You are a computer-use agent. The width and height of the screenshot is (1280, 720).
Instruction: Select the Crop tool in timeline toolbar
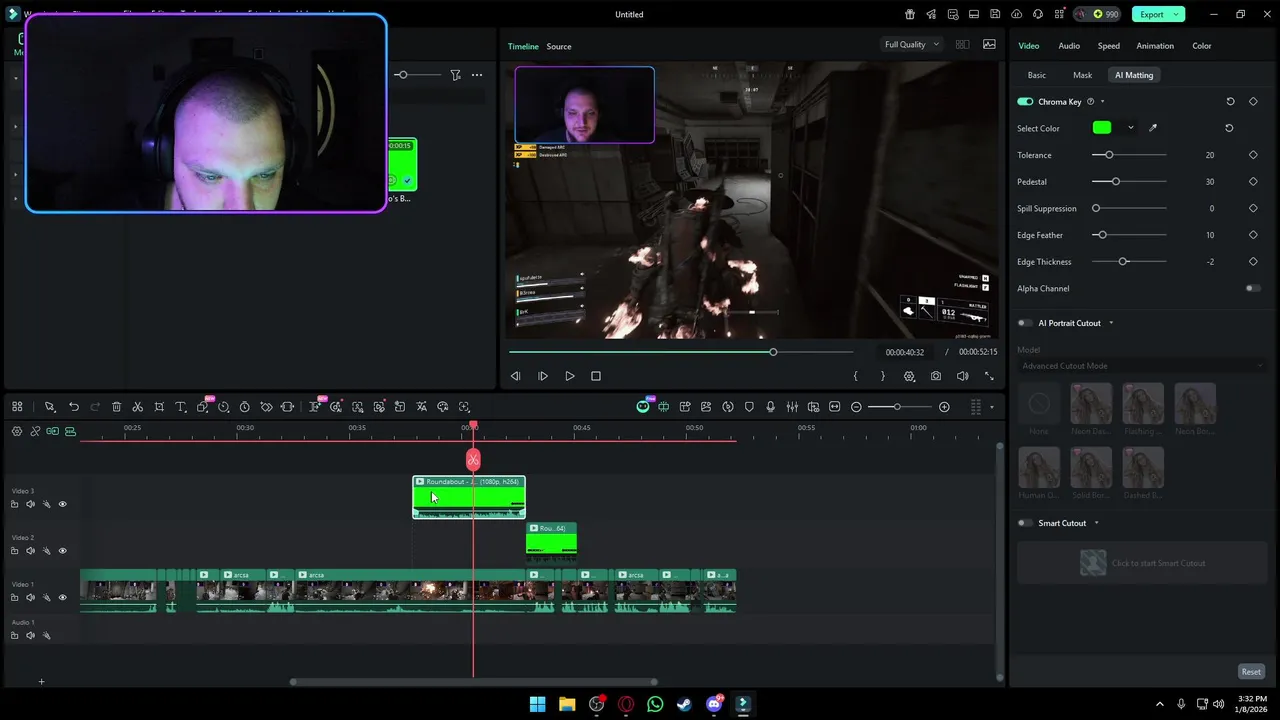[159, 407]
